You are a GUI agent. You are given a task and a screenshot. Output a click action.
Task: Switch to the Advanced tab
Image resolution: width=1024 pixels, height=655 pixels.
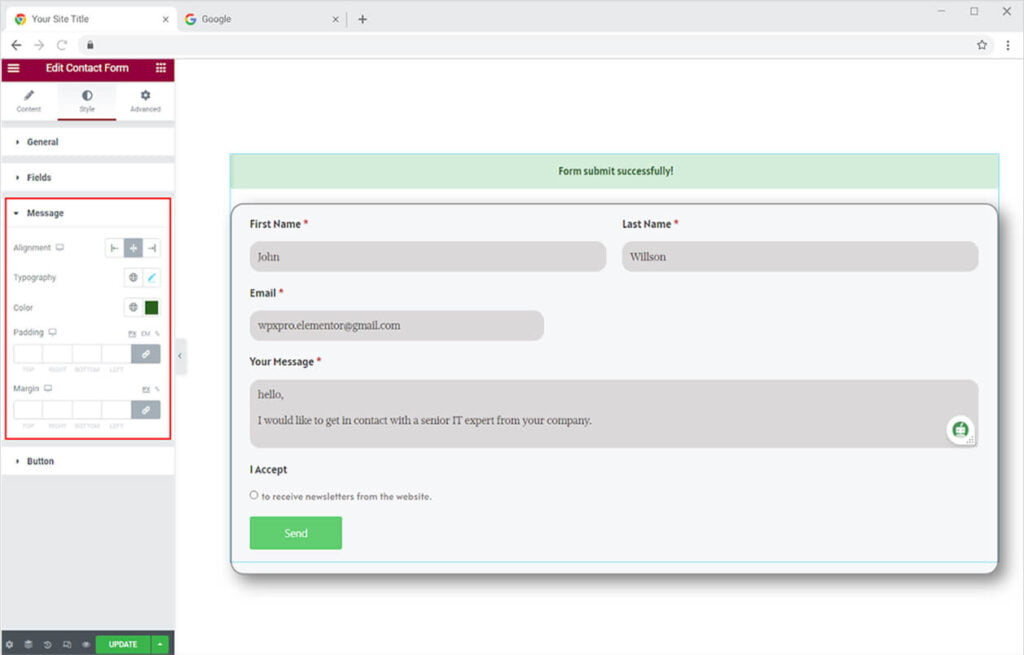point(145,101)
